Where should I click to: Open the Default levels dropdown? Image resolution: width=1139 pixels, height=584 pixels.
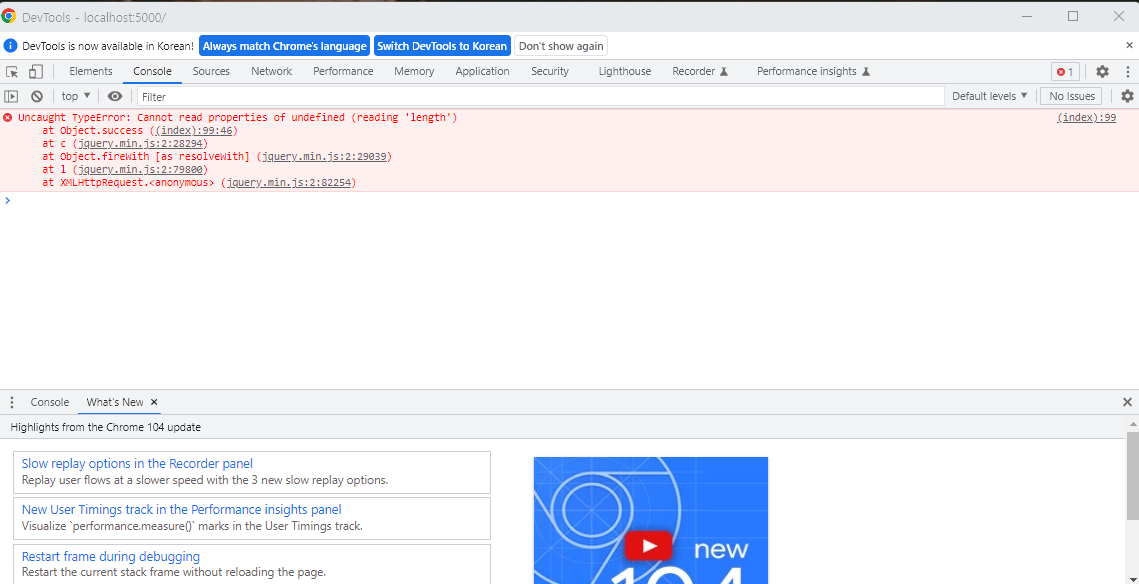tap(990, 96)
